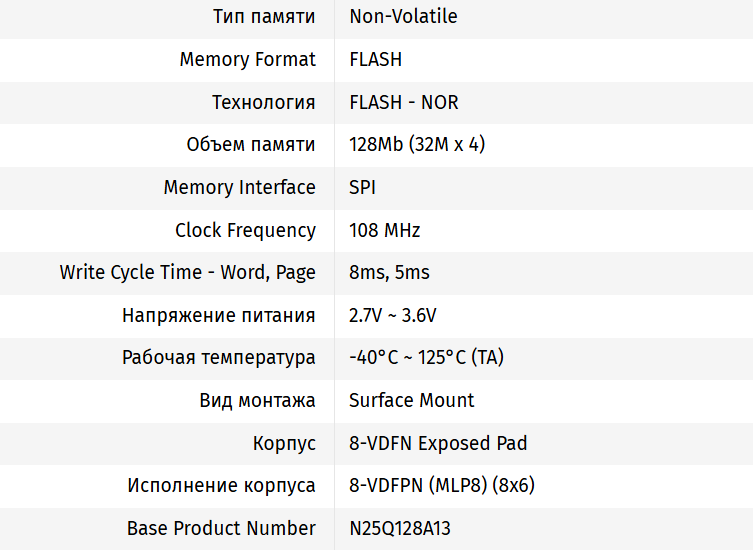This screenshot has width=753, height=550.
Task: Click the "Тип памяти" label
Action: point(264,17)
